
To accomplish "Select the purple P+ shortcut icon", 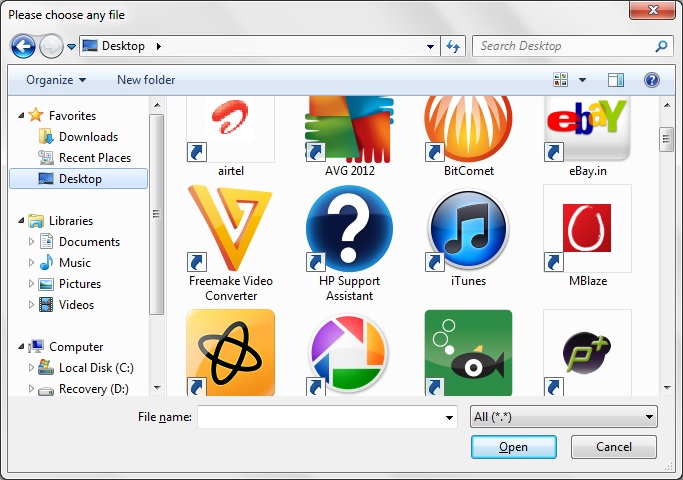I will pos(587,352).
